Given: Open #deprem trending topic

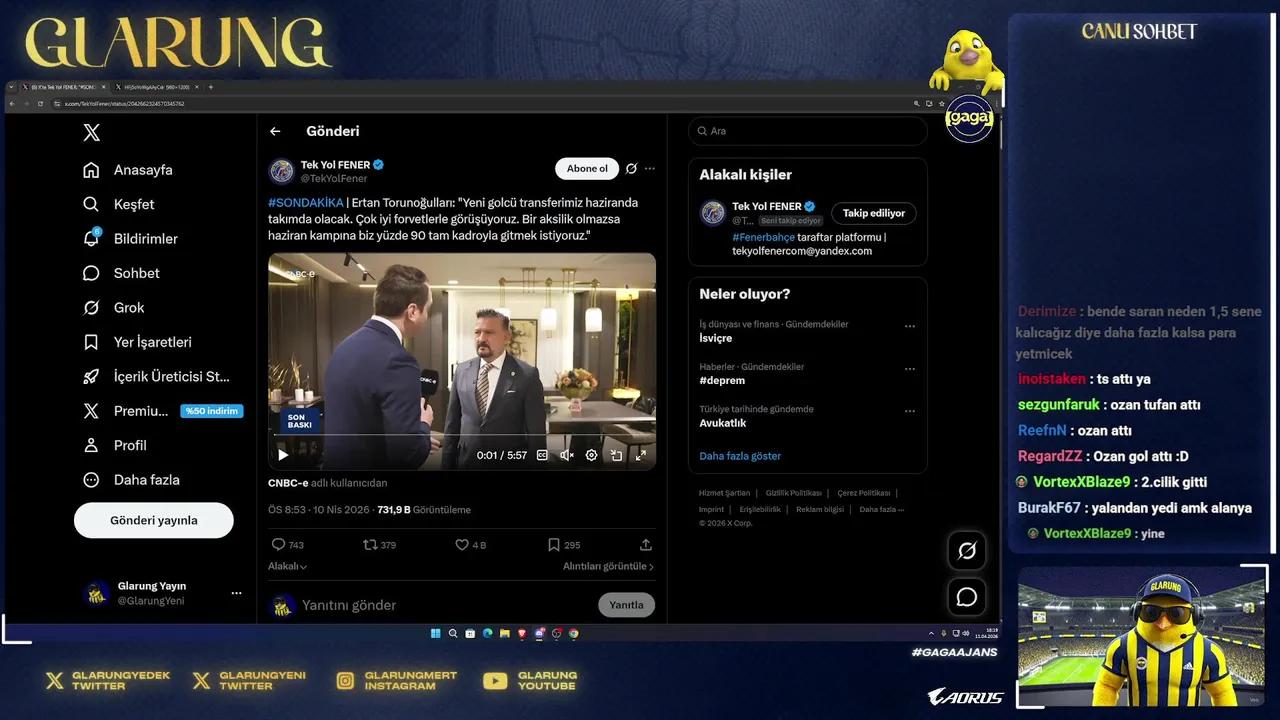Looking at the screenshot, I should click(x=722, y=380).
